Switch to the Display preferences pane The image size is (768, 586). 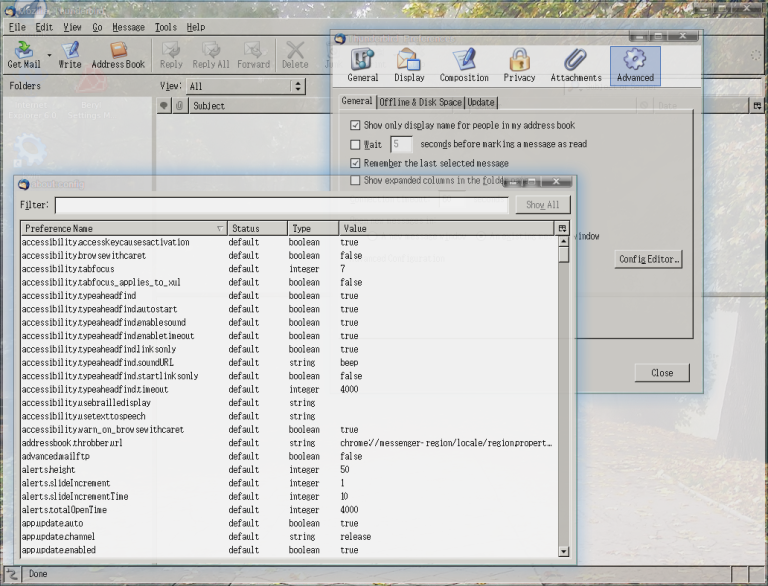tap(409, 65)
